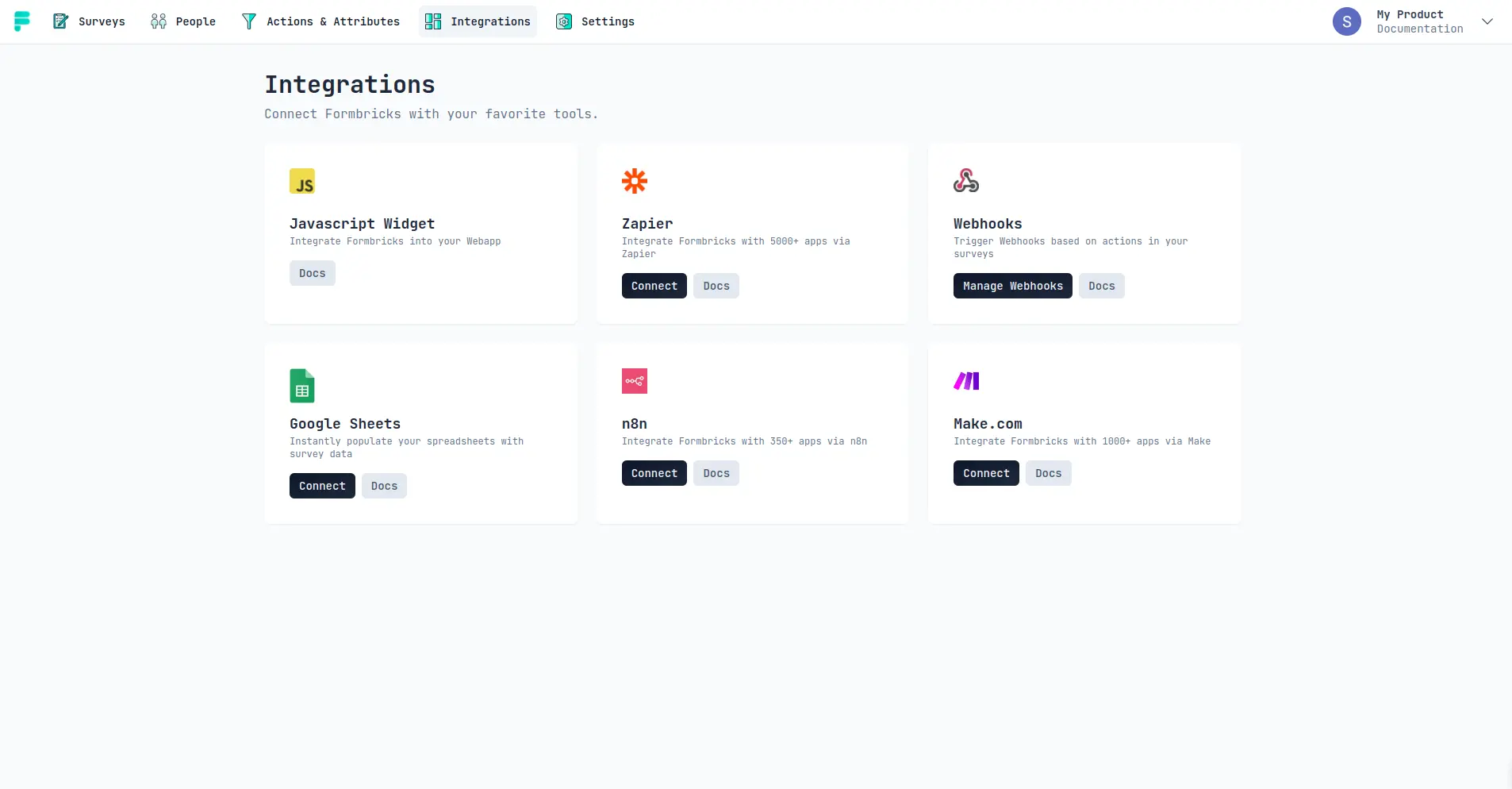Click the n8n pink logo icon

(x=635, y=381)
